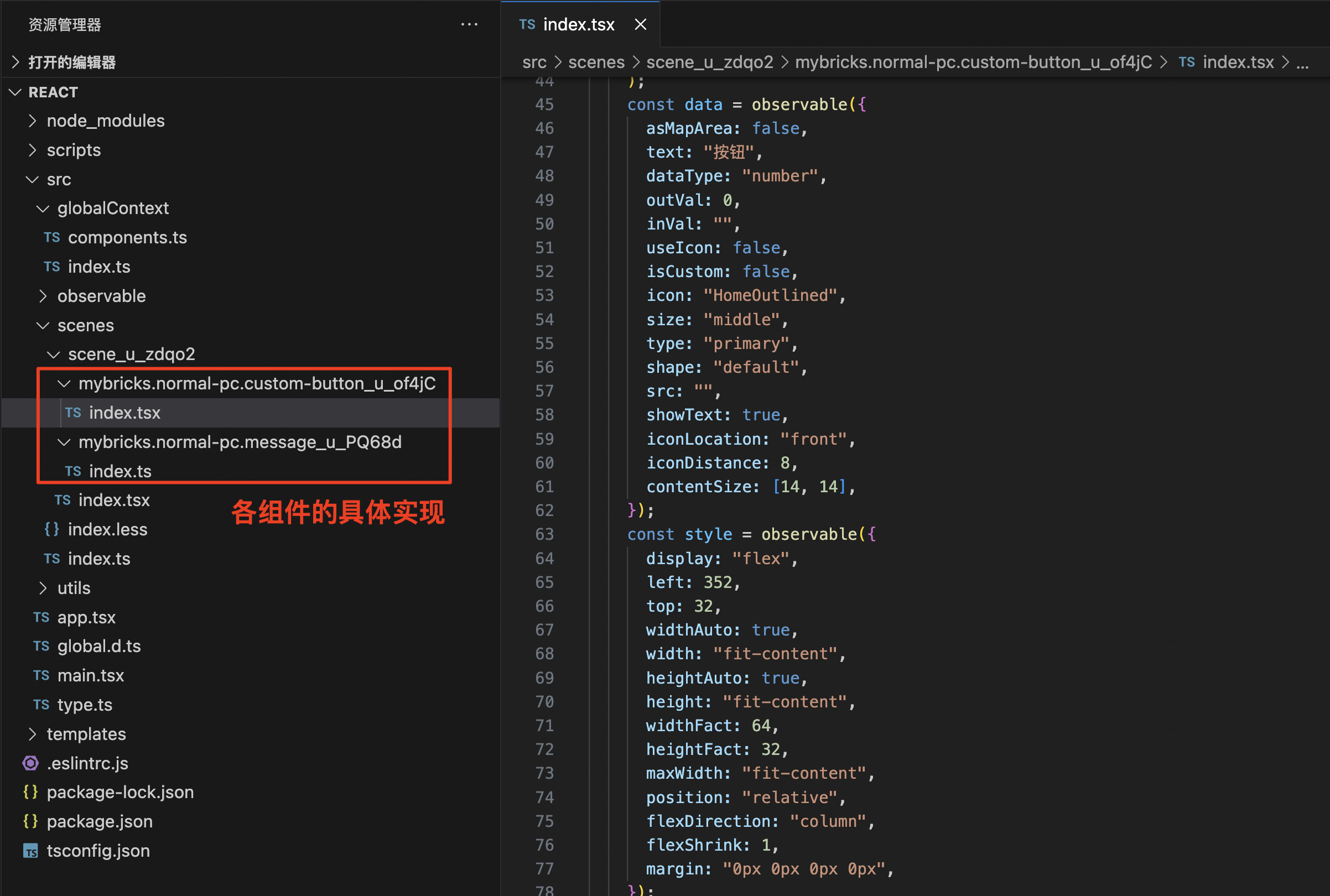Click TS icon of main.tsx

[x=41, y=675]
